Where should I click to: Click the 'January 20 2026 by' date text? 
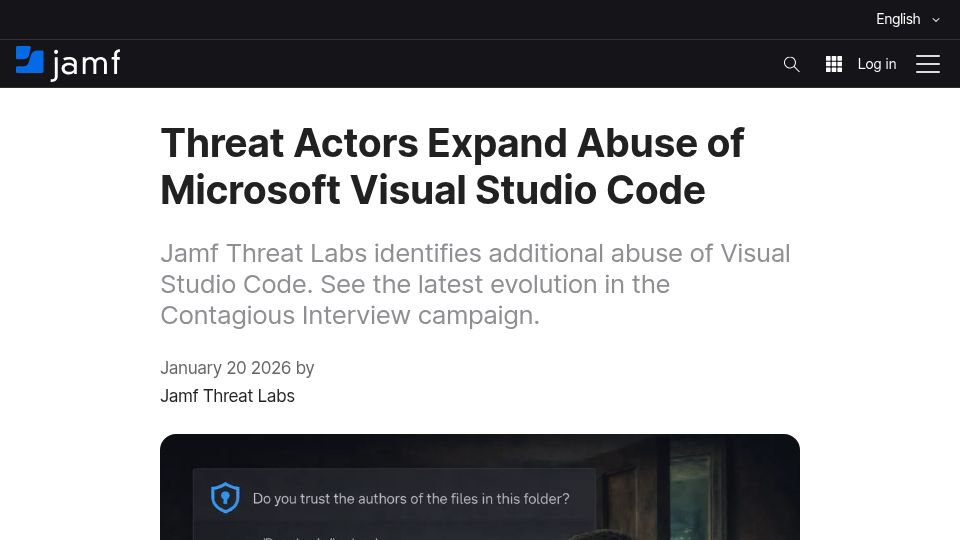(237, 368)
